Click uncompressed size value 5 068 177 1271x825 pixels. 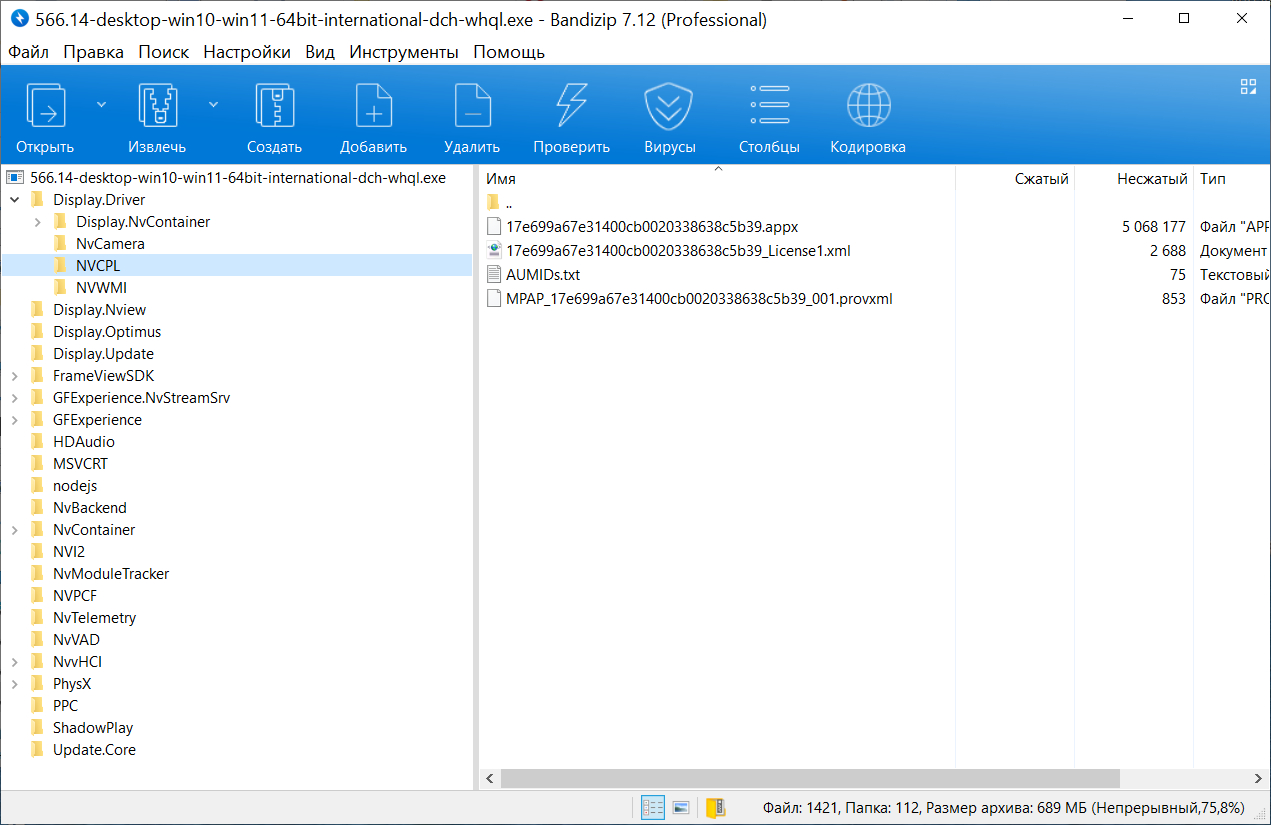[x=1154, y=227]
